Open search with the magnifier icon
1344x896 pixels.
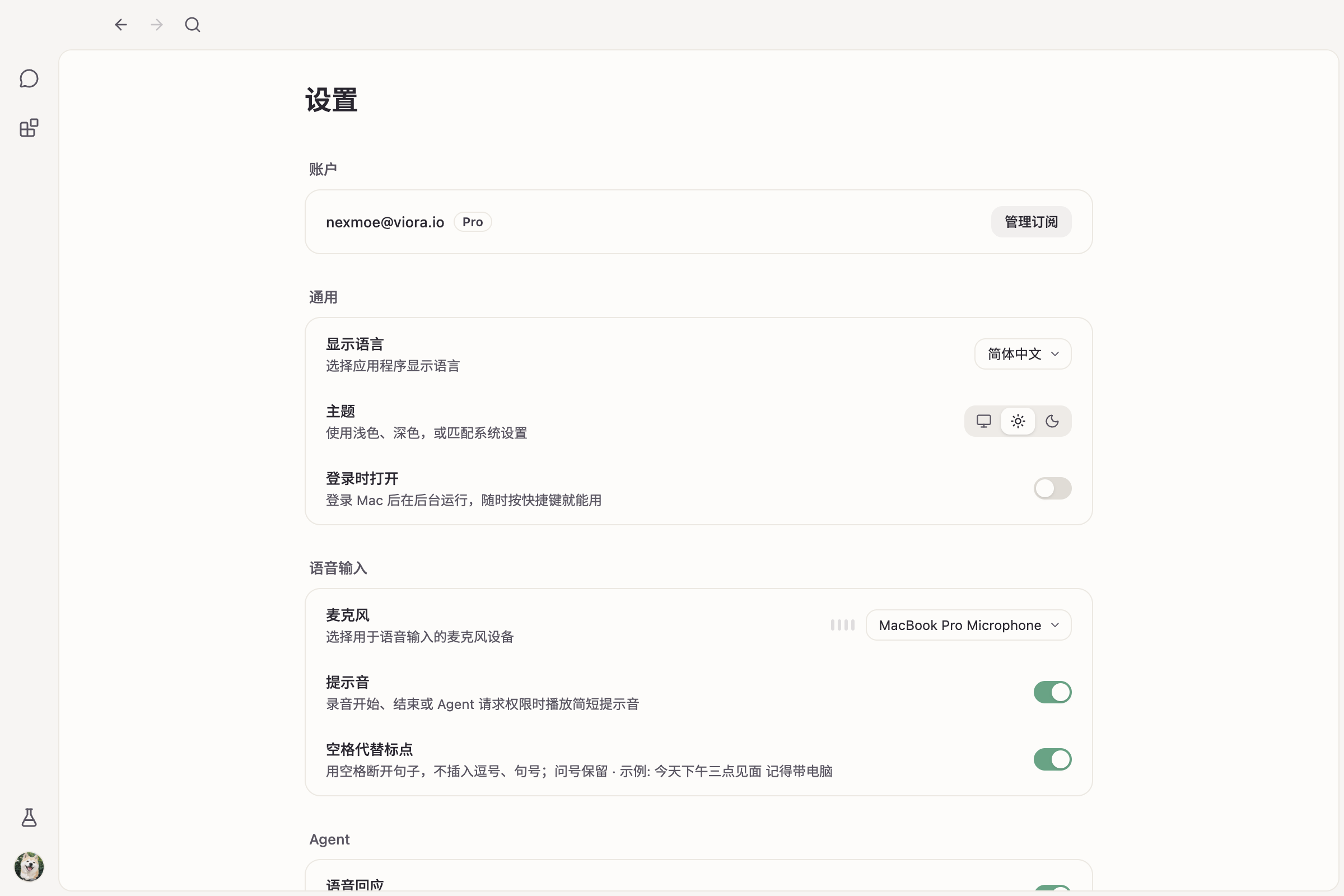tap(193, 25)
